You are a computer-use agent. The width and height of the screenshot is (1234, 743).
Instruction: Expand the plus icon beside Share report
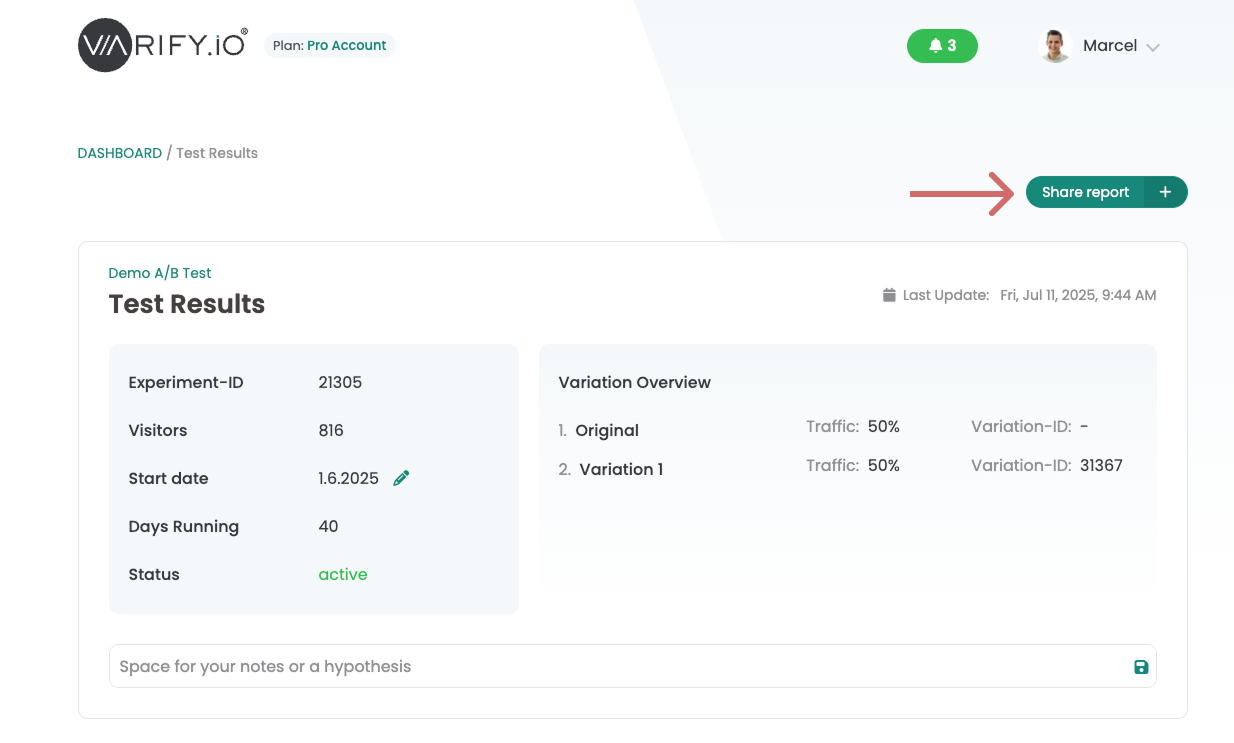click(x=1165, y=192)
